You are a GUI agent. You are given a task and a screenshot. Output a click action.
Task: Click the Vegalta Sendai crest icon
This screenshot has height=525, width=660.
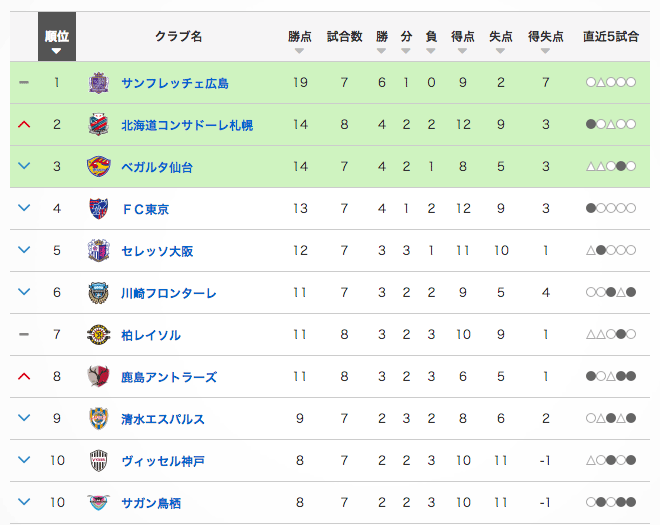[97, 167]
